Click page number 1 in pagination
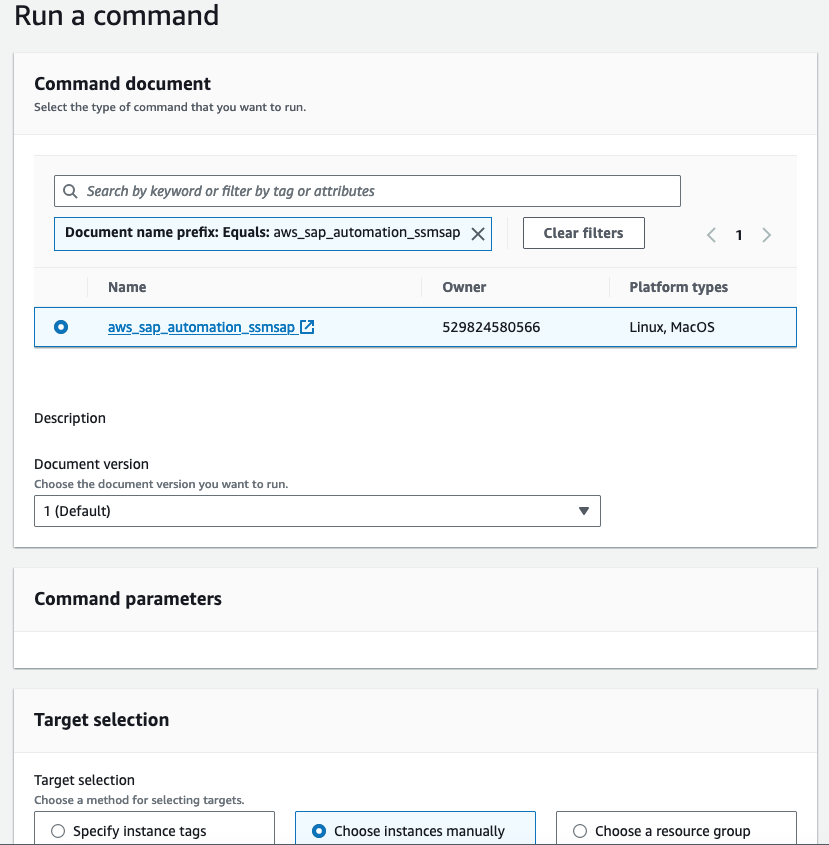 click(739, 235)
